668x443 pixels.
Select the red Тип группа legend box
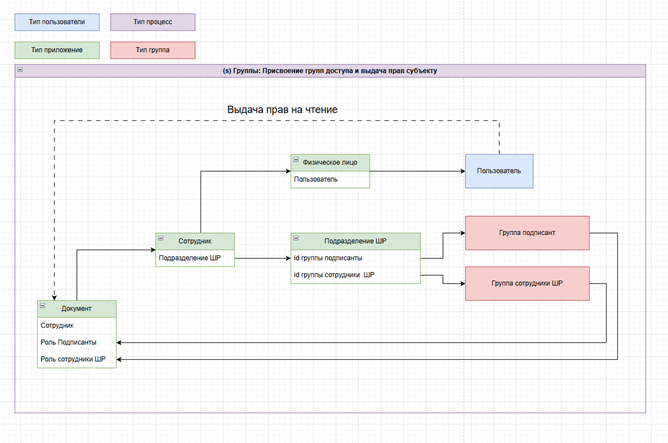tap(153, 49)
